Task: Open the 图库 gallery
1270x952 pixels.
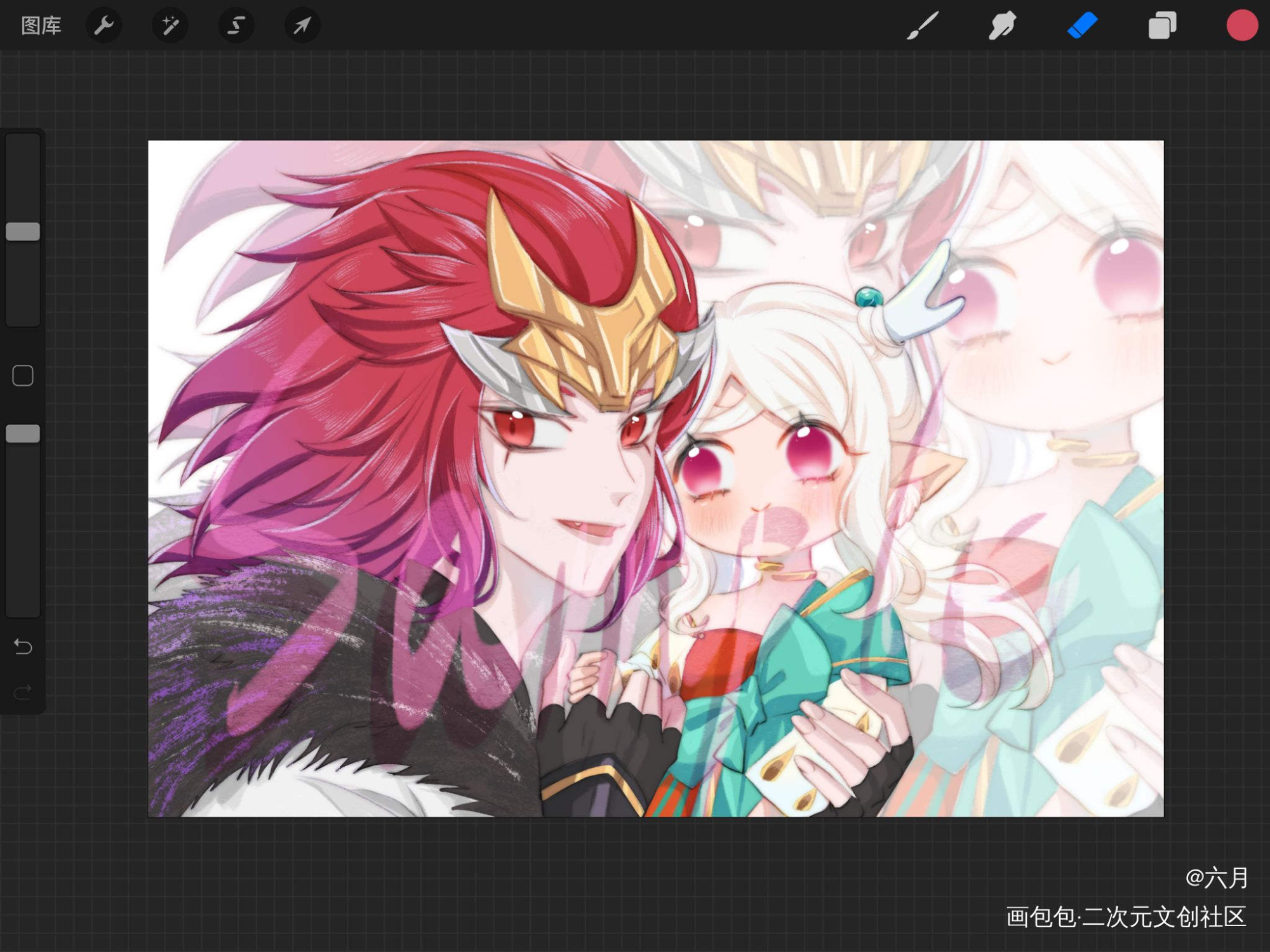Action: tap(41, 25)
